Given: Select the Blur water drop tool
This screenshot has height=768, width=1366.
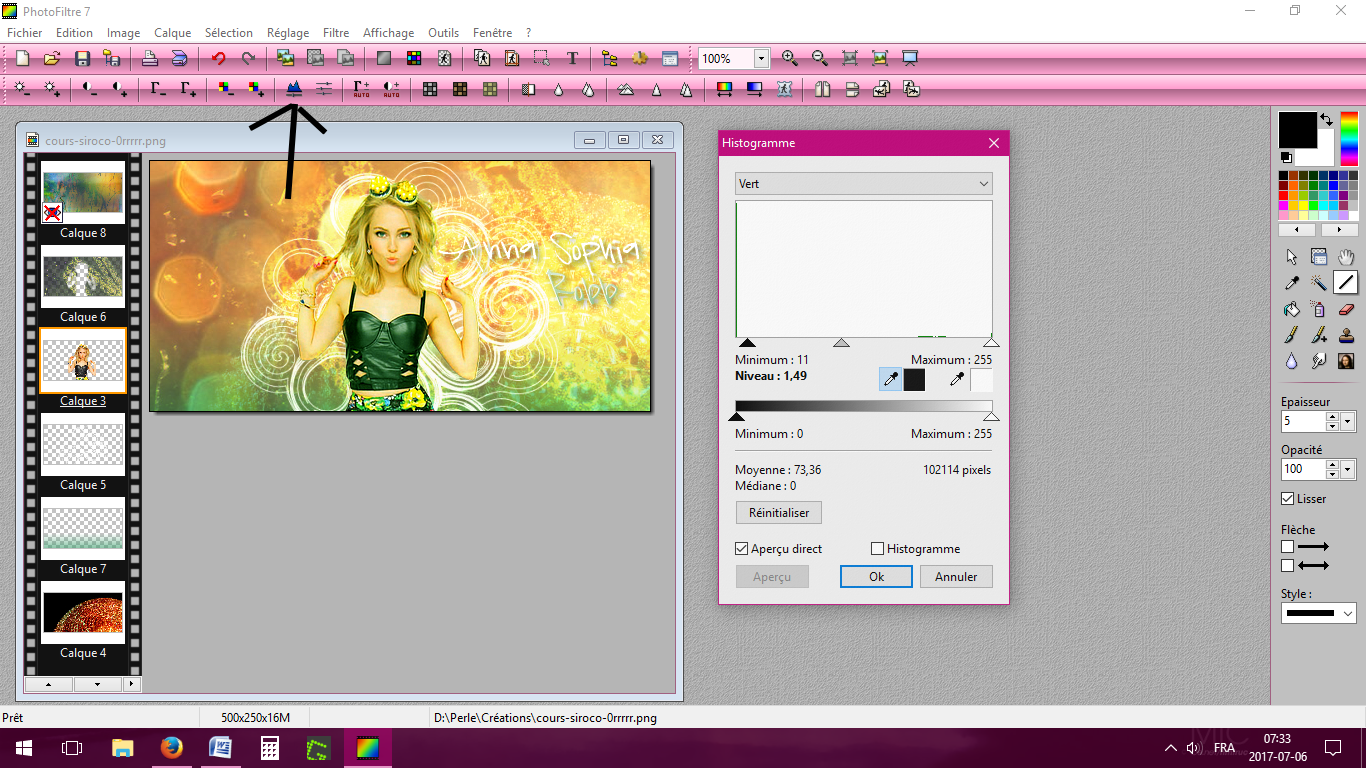Looking at the screenshot, I should coord(1292,361).
